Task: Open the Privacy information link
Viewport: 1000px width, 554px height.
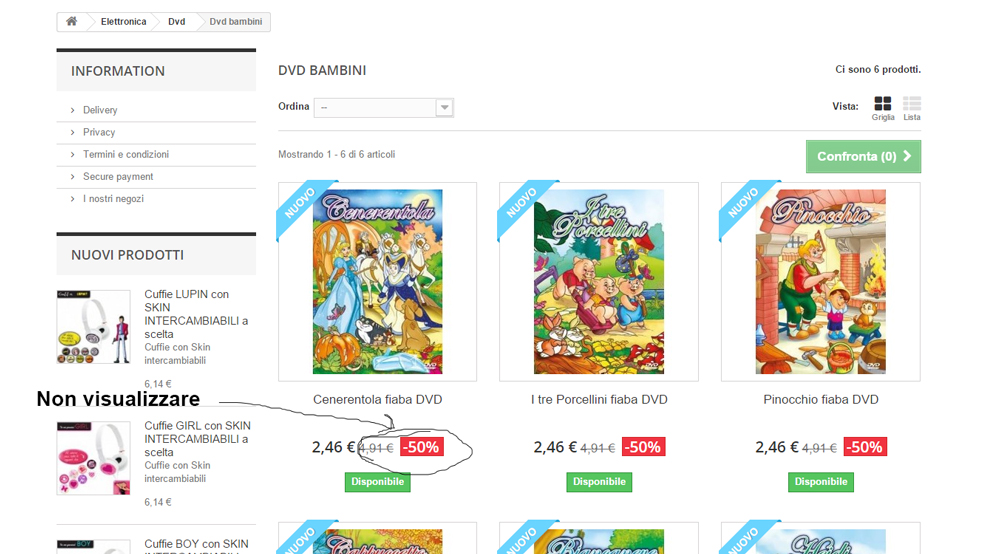Action: click(99, 132)
